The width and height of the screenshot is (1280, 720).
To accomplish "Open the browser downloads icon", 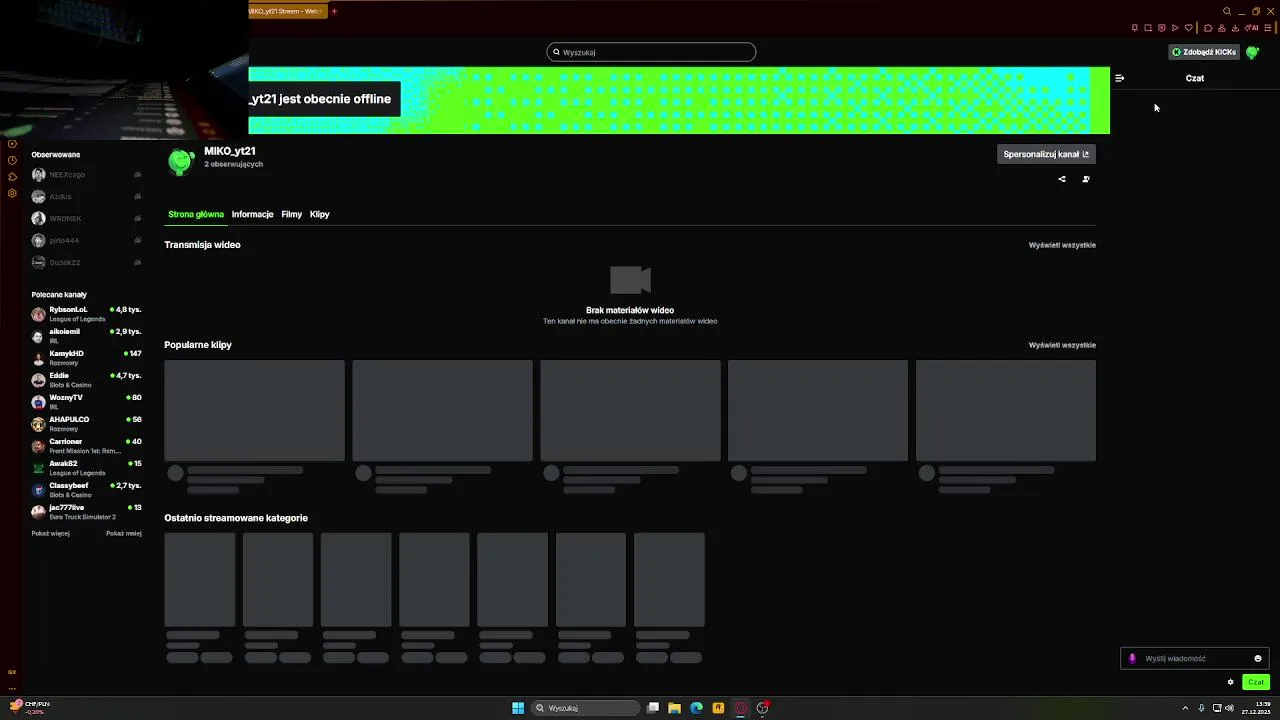I will 1235,27.
